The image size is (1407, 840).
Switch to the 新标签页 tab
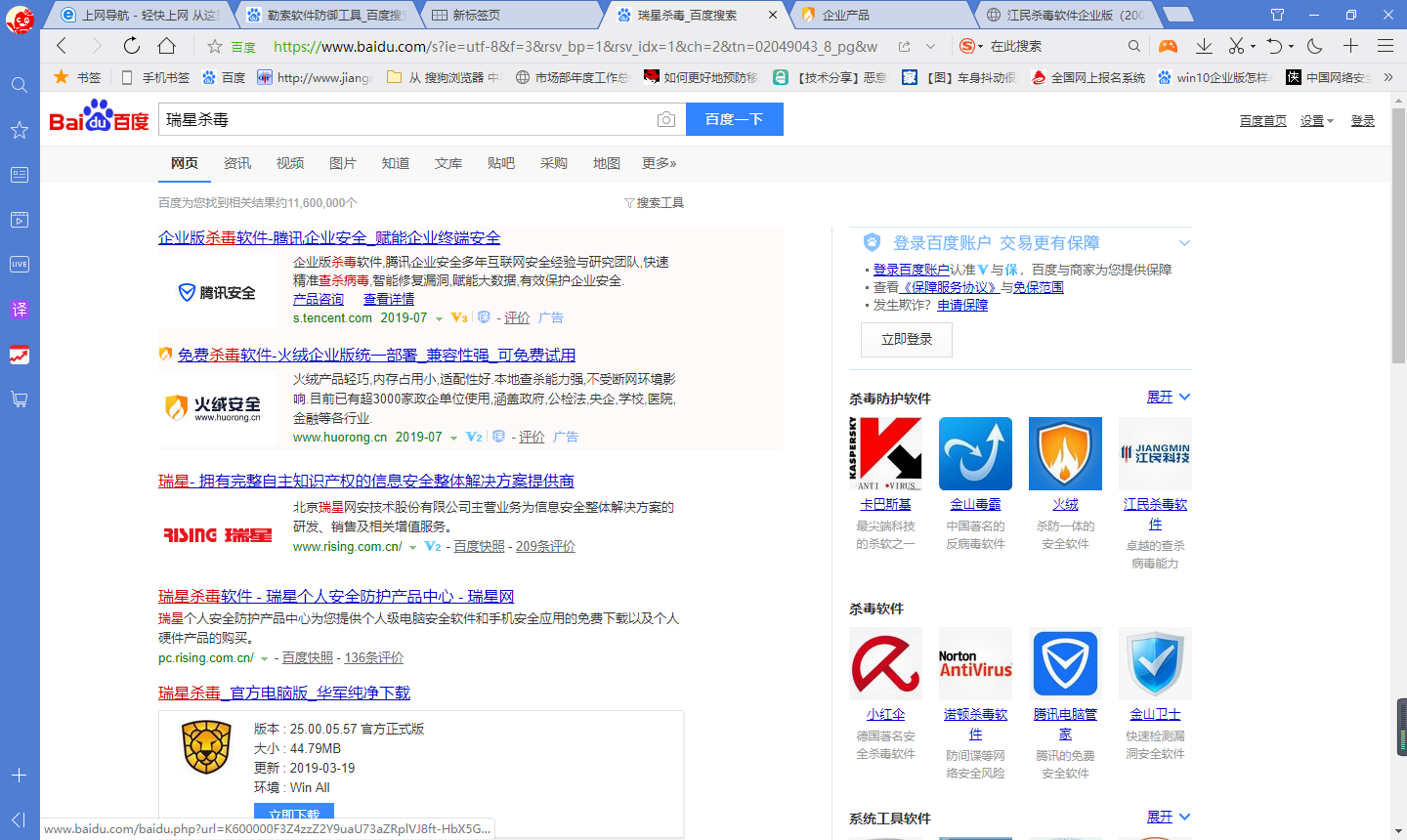coord(510,15)
